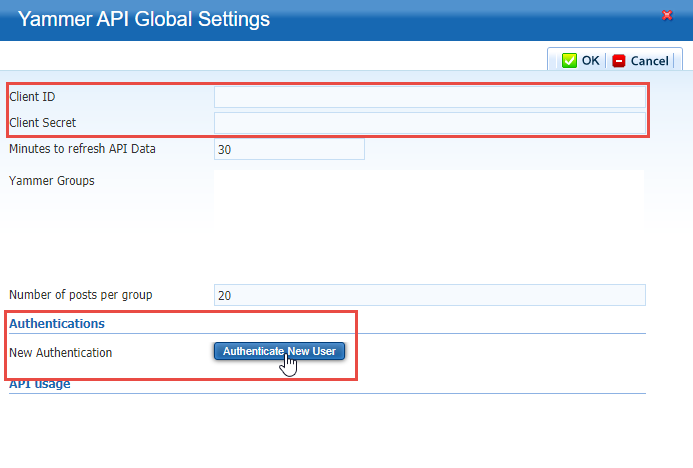Close the dialog with the red X icon

click(x=667, y=15)
